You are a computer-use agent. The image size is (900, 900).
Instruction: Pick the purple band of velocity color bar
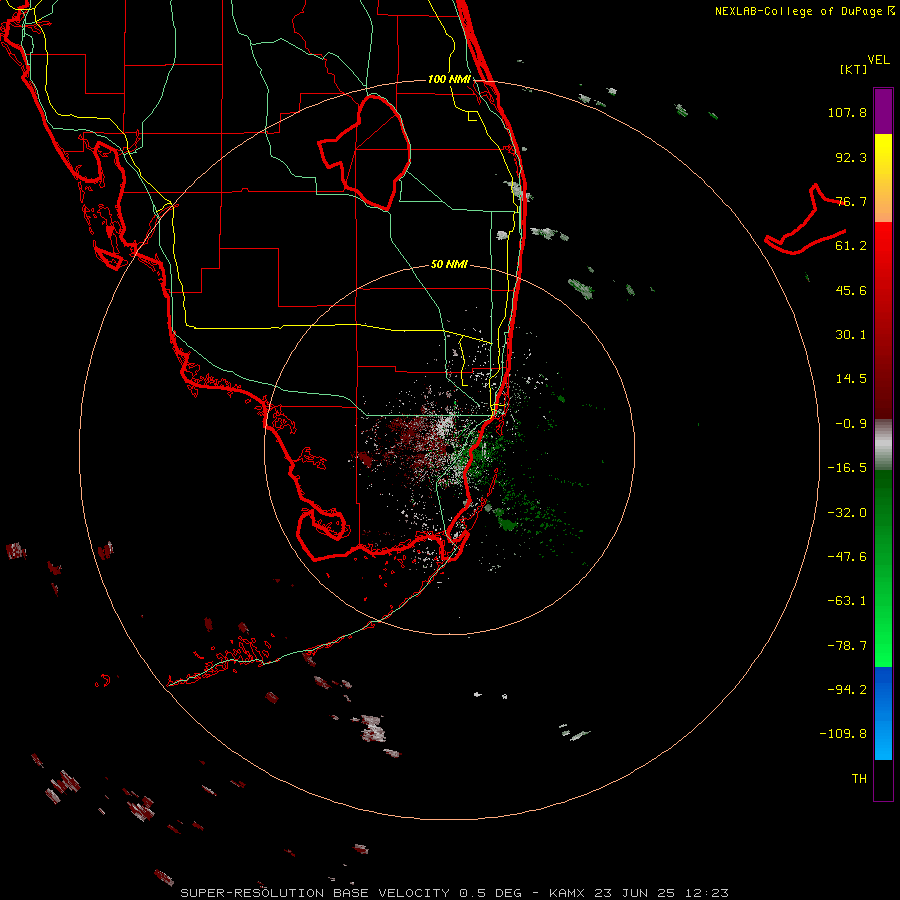pyautogui.click(x=883, y=111)
